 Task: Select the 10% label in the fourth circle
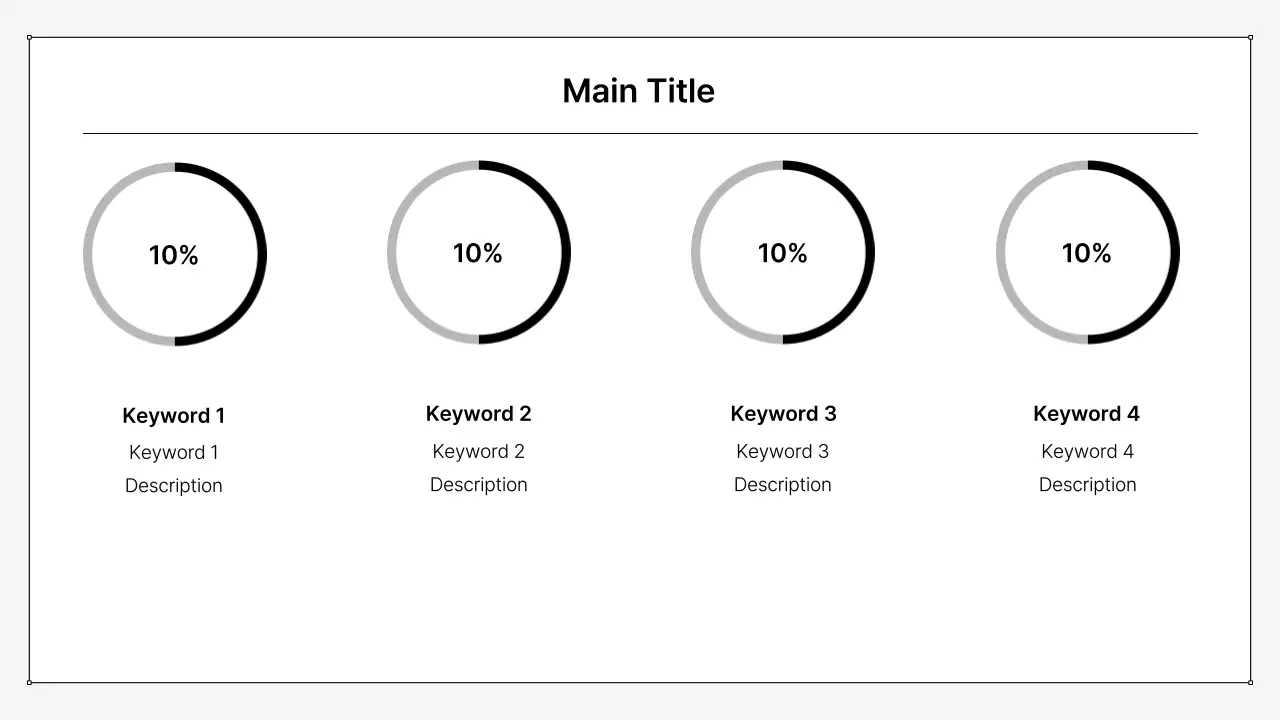[1087, 253]
